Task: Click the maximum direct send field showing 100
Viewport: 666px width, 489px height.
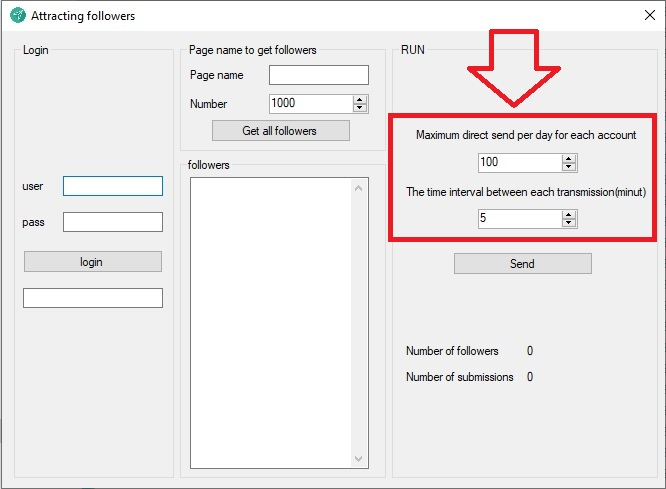Action: click(518, 162)
